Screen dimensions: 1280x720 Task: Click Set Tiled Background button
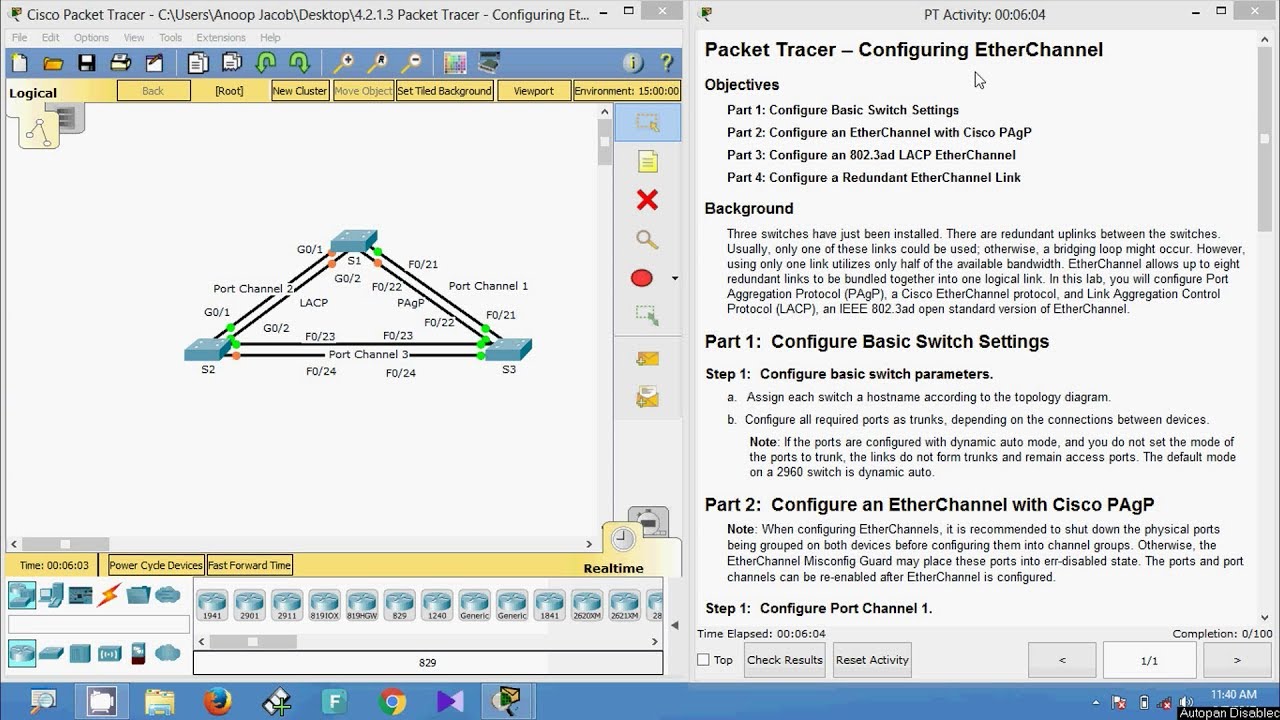point(445,90)
